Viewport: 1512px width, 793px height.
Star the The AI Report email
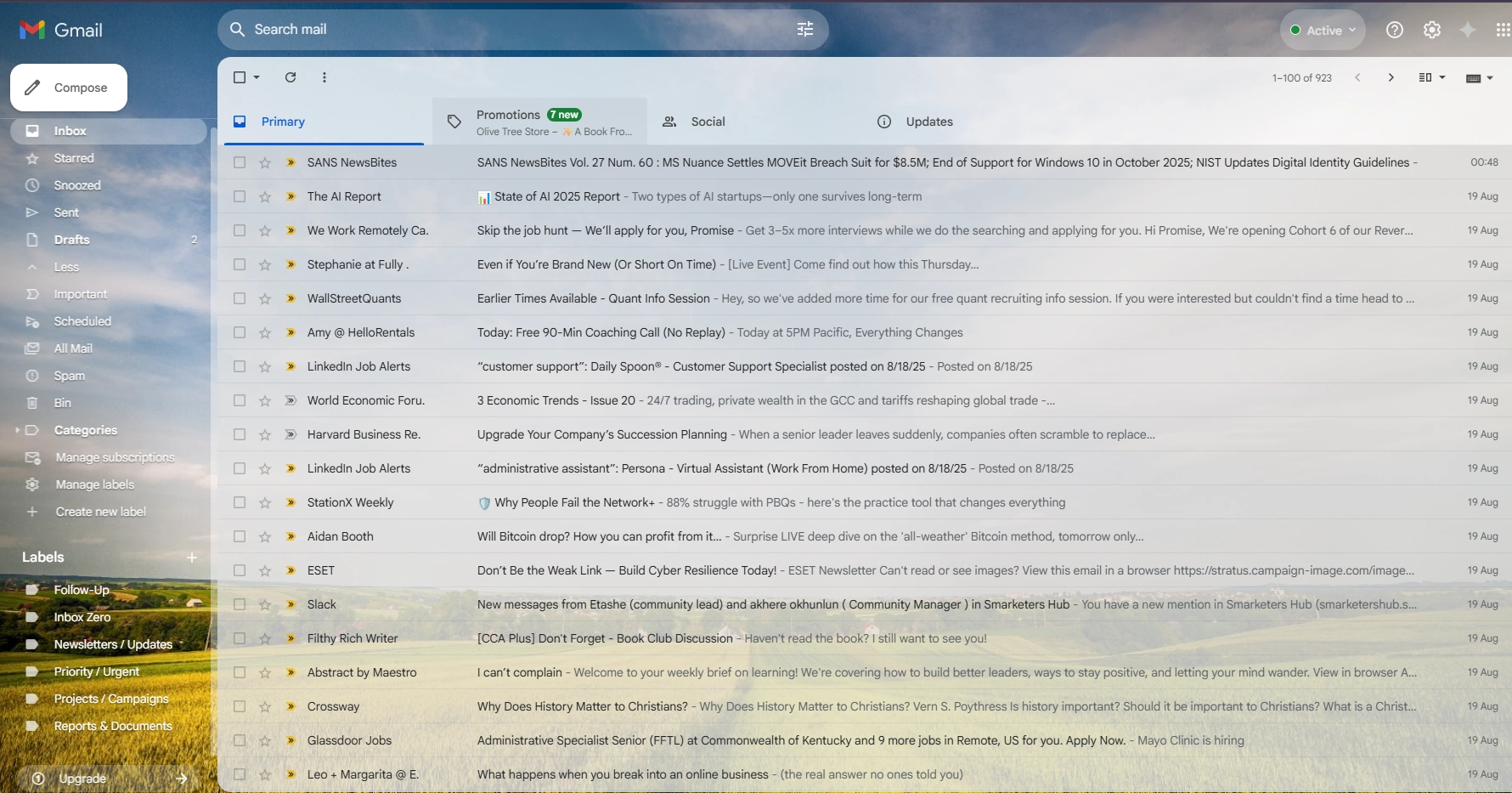265,196
